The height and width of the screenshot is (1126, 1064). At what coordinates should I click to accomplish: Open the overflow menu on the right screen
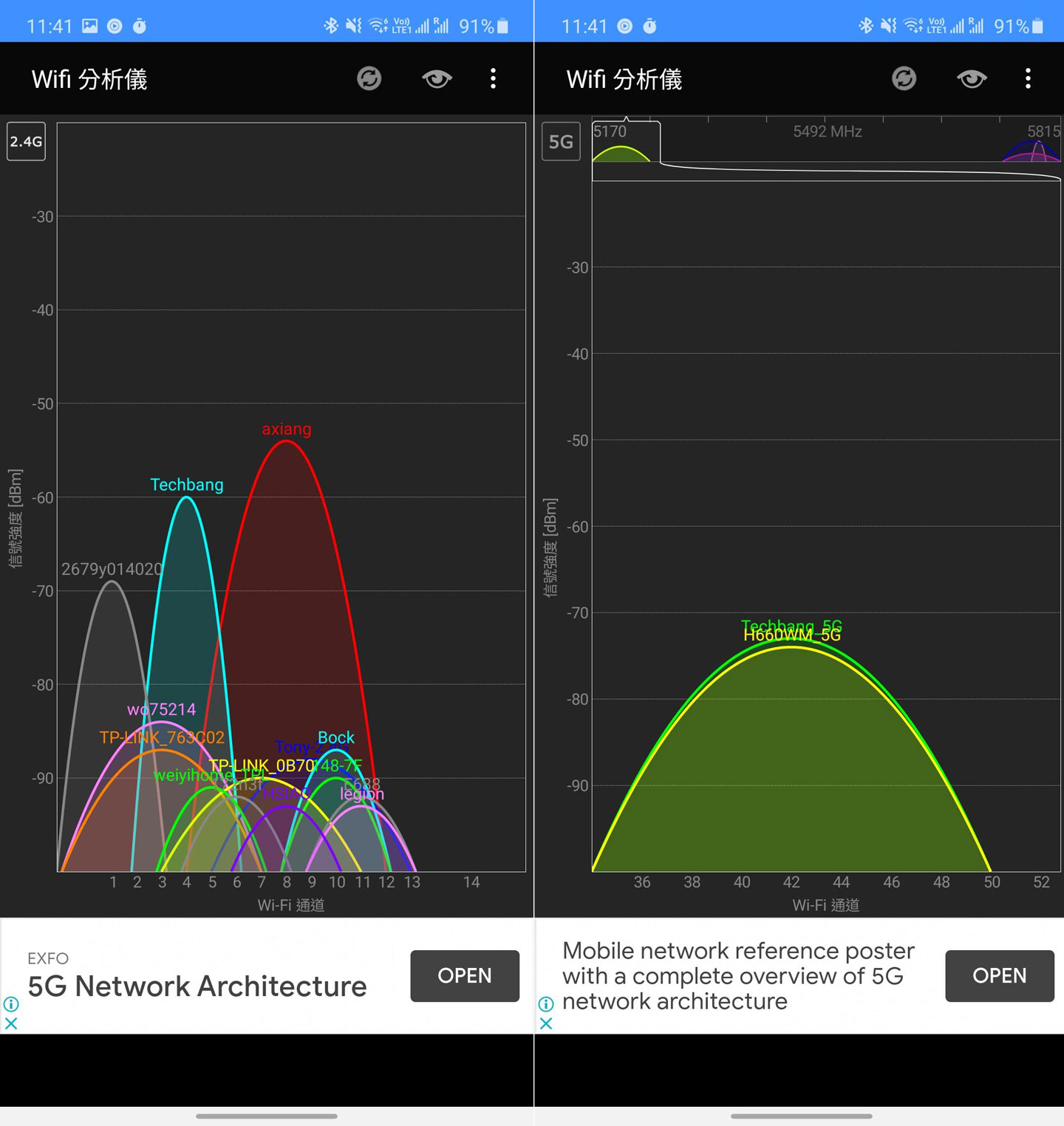(1028, 78)
